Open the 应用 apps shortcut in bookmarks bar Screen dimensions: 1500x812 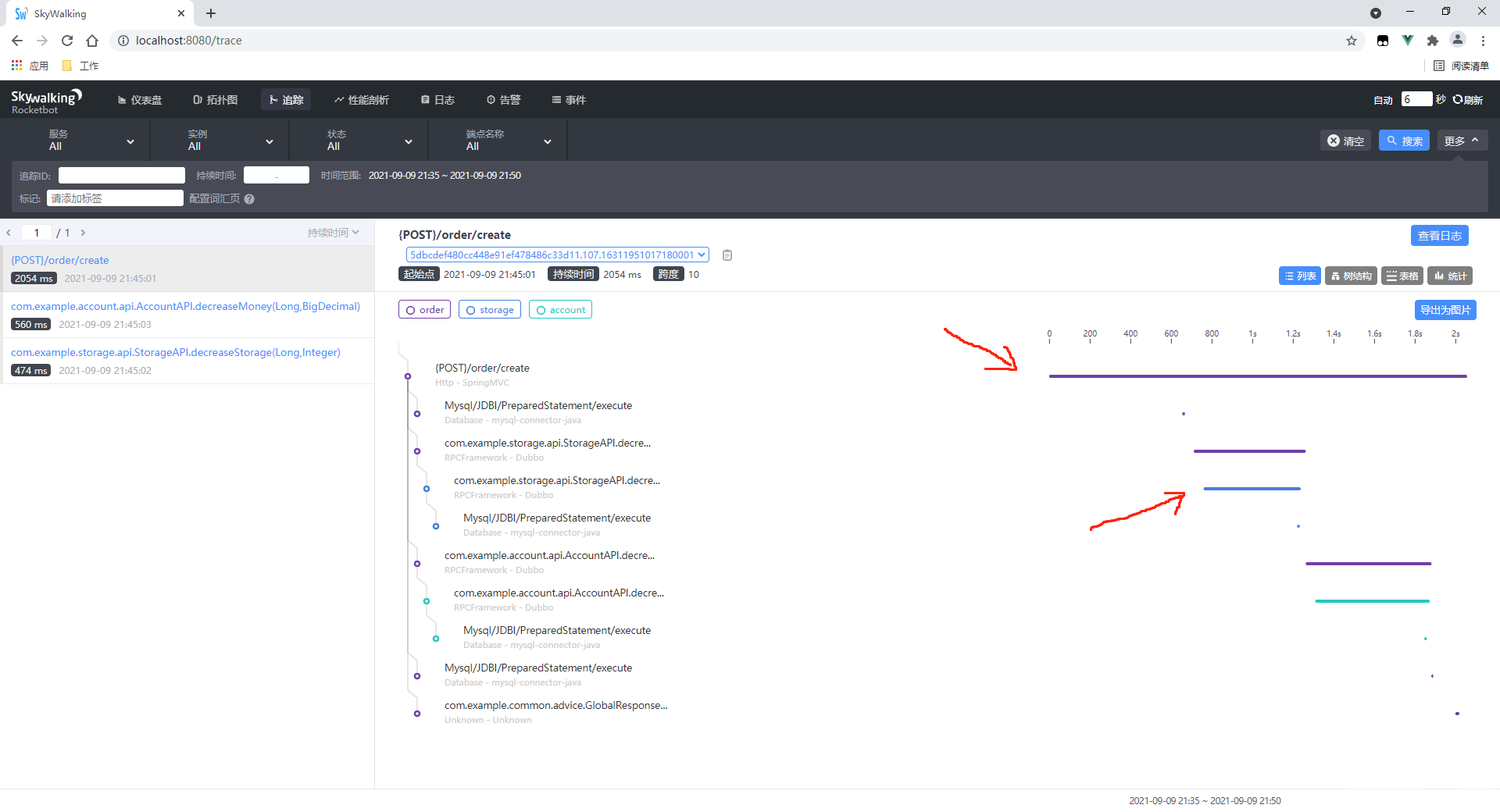30,66
